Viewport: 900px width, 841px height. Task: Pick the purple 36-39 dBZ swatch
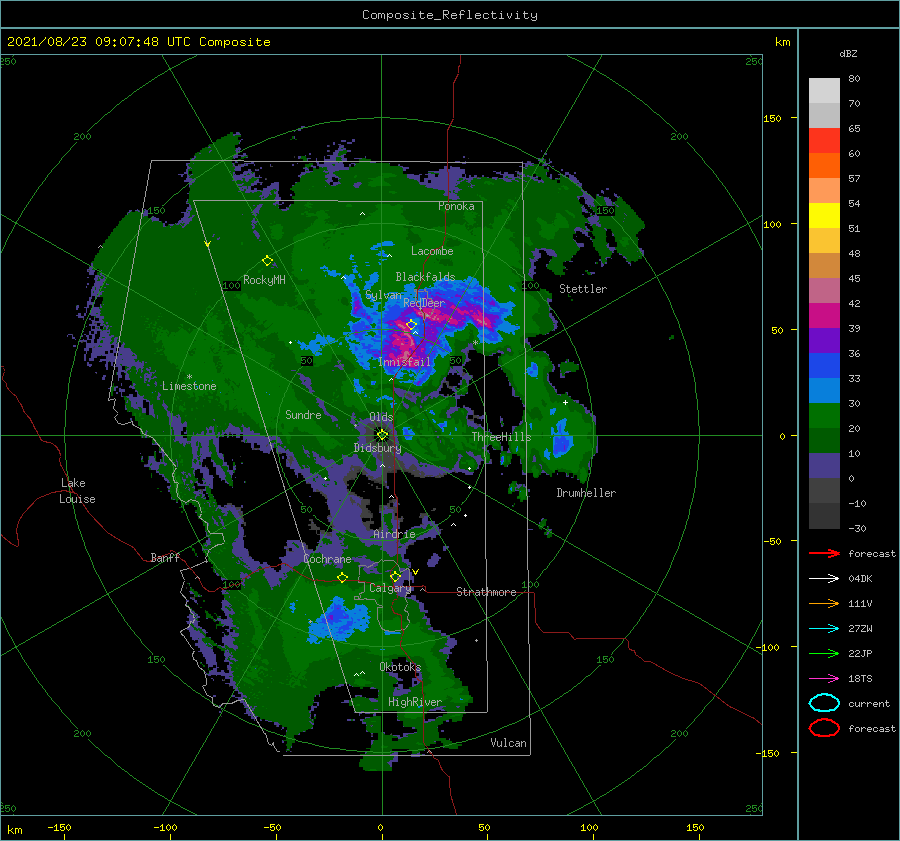(824, 340)
